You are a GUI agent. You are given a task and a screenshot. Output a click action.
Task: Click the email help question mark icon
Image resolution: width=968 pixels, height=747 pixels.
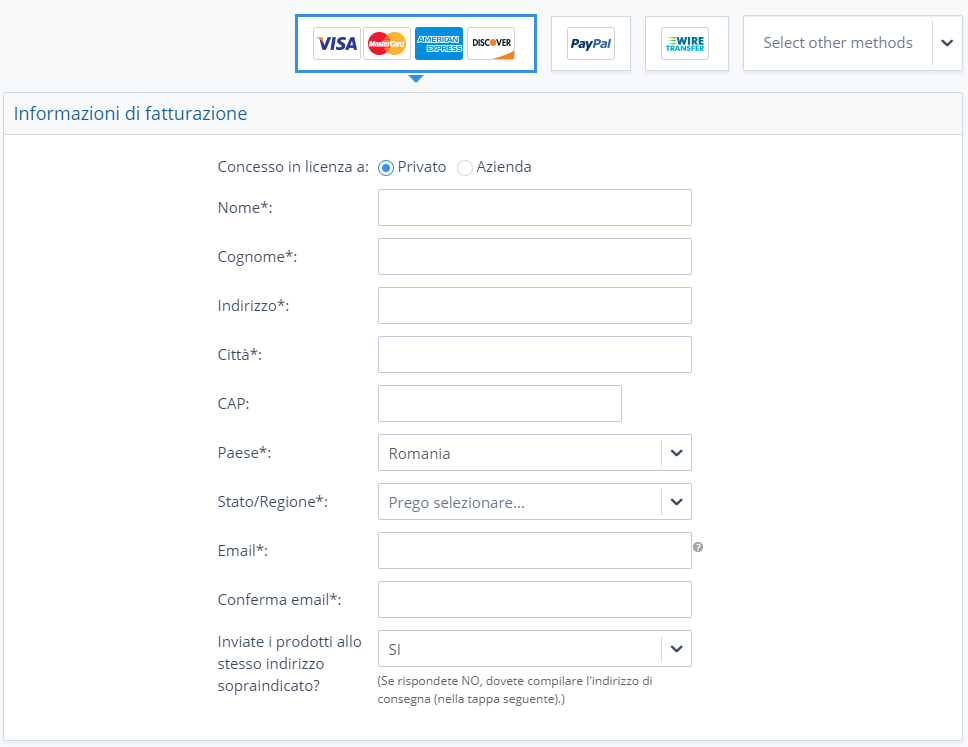tap(698, 547)
